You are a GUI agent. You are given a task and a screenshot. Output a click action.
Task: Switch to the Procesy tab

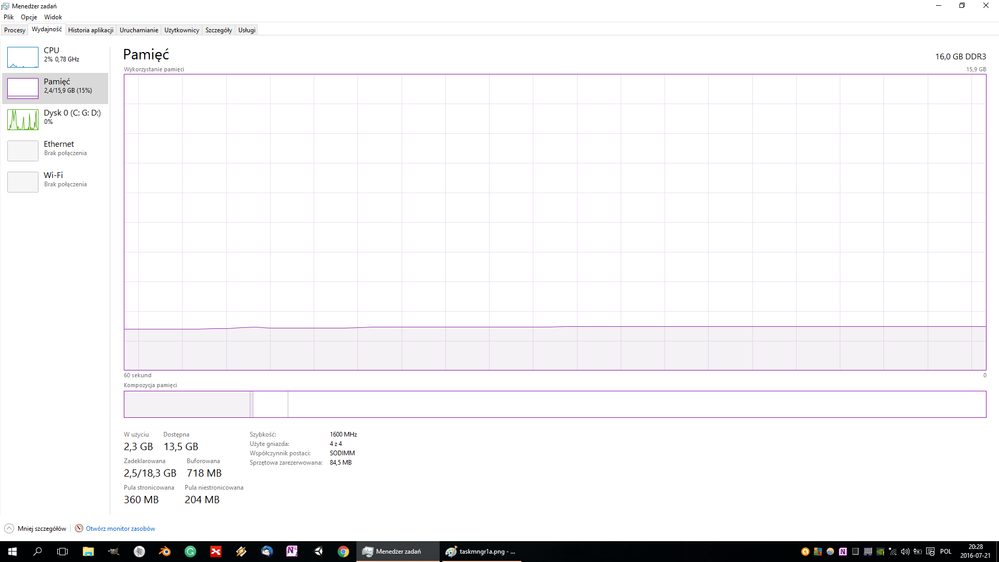(15, 30)
